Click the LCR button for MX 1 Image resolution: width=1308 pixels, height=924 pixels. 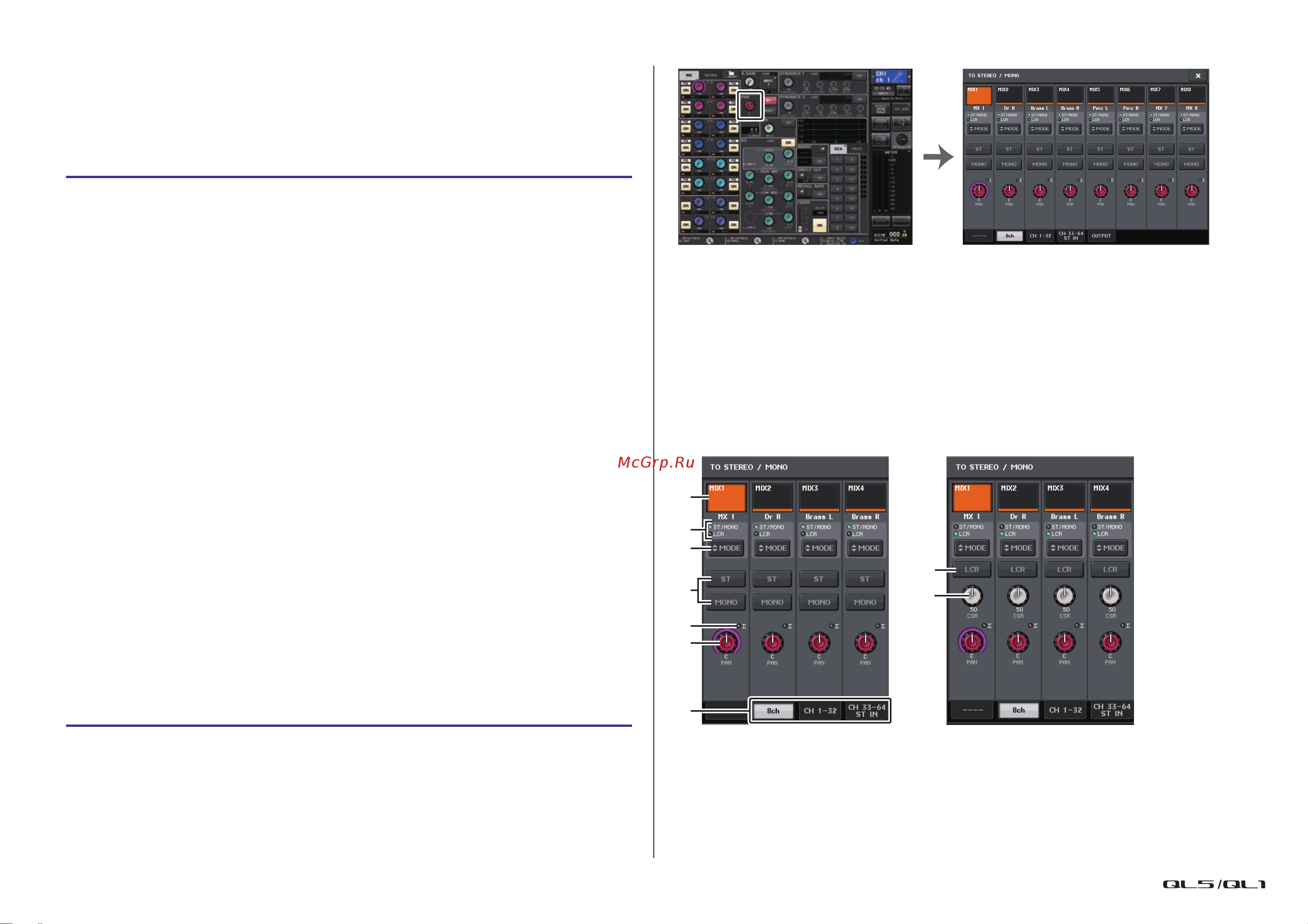(972, 569)
